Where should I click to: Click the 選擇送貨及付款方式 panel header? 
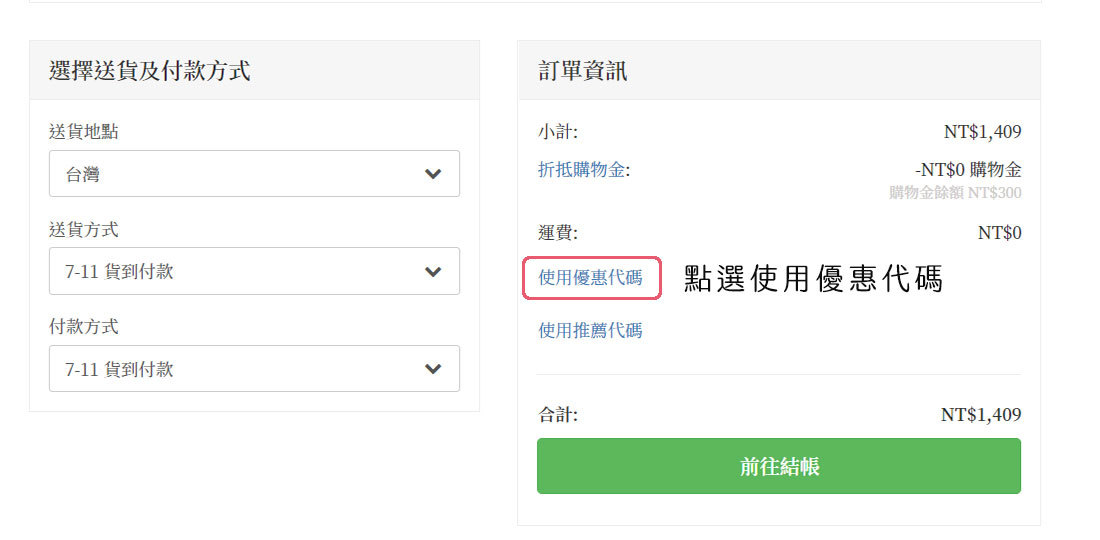[150, 71]
